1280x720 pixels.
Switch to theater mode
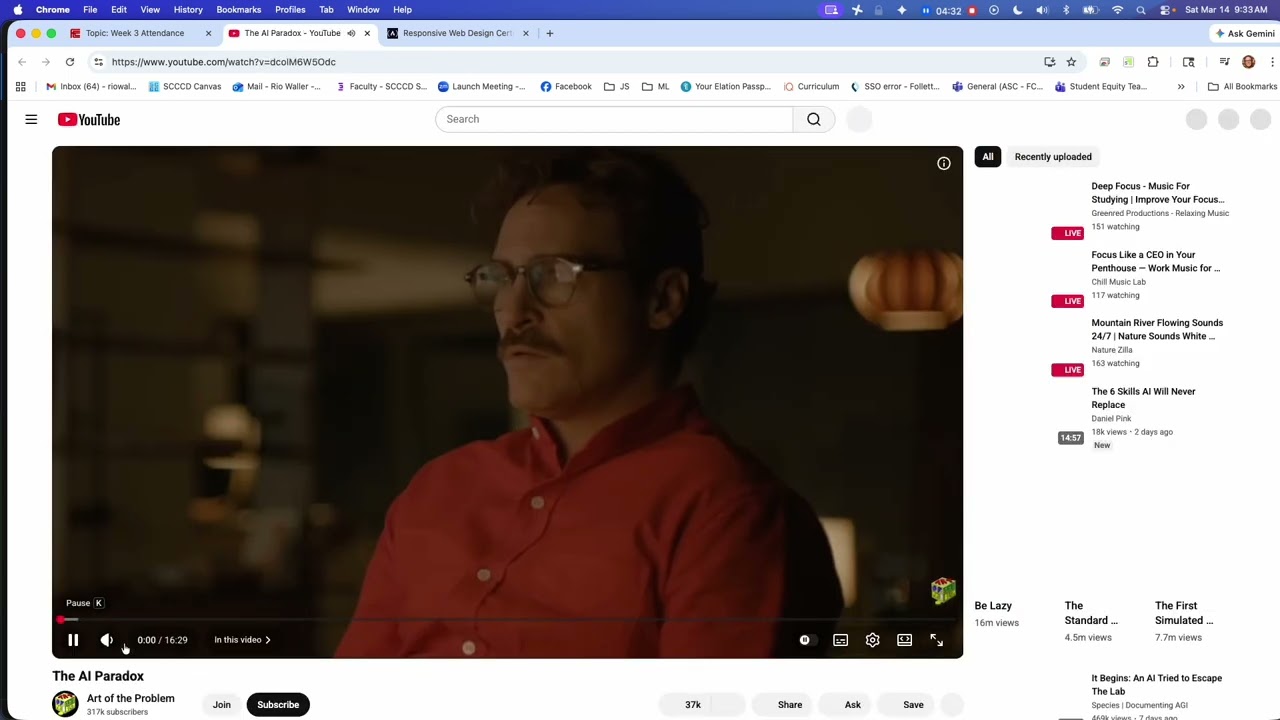tap(905, 640)
